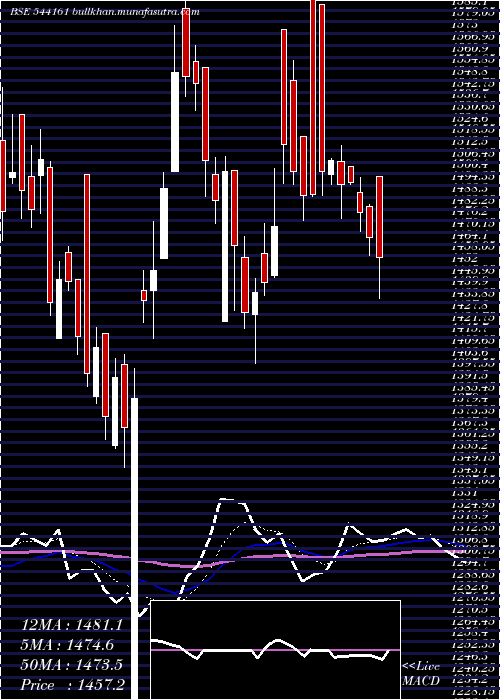
Task: Click the 50MA : 1473.5 value
Action: pyautogui.click(x=71, y=665)
